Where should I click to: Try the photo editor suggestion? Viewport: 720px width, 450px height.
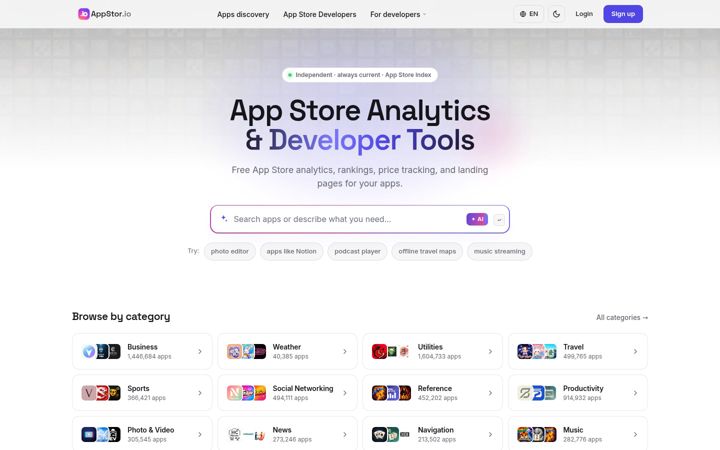click(x=230, y=251)
